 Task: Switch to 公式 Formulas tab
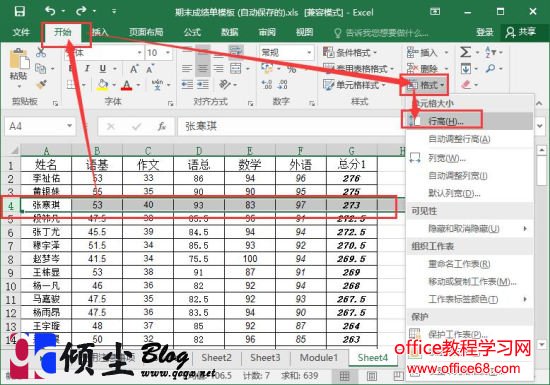click(192, 33)
